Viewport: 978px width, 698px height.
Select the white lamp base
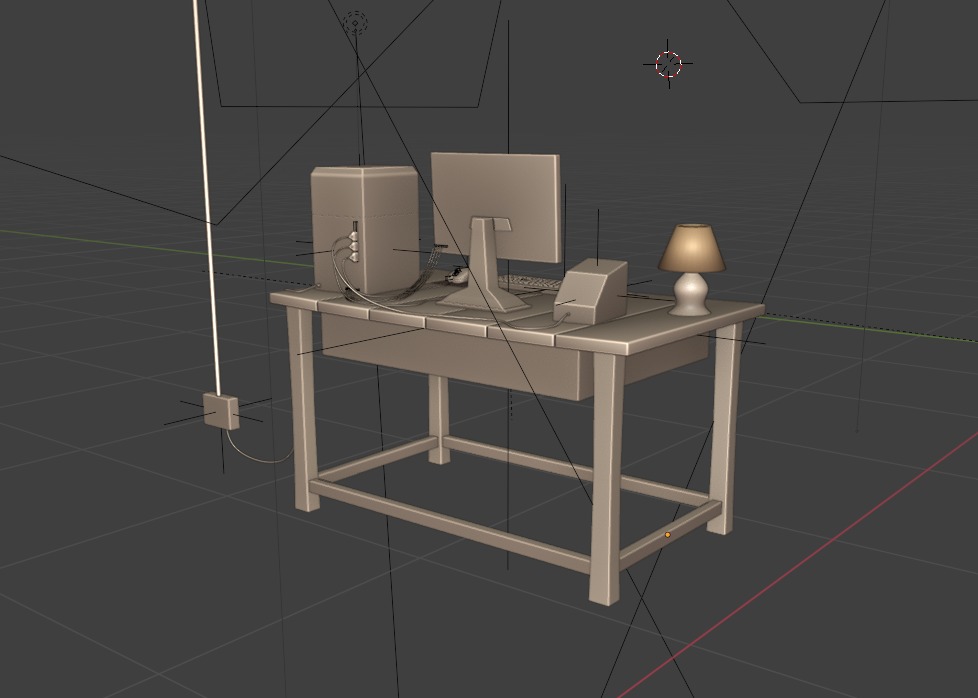pos(691,294)
